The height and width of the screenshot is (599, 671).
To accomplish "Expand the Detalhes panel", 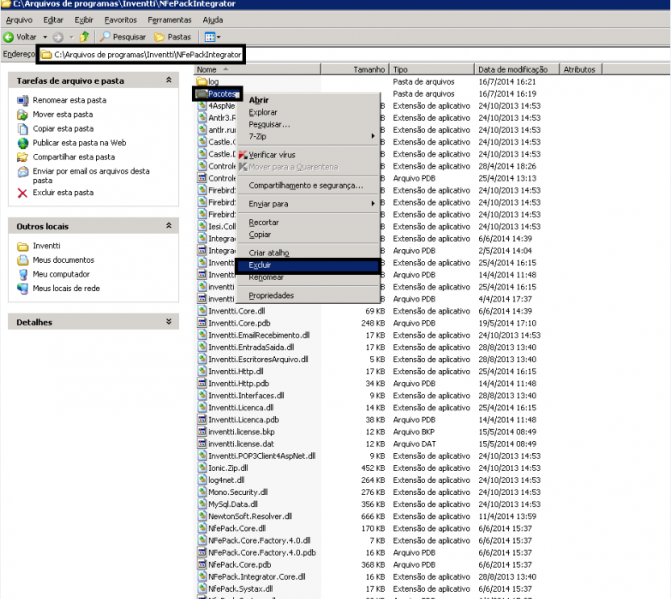I will tap(170, 322).
